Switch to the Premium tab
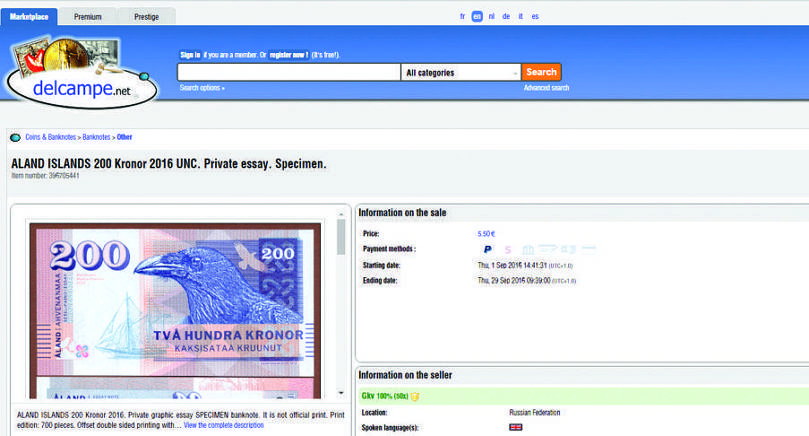Image resolution: width=809 pixels, height=436 pixels. (x=88, y=17)
